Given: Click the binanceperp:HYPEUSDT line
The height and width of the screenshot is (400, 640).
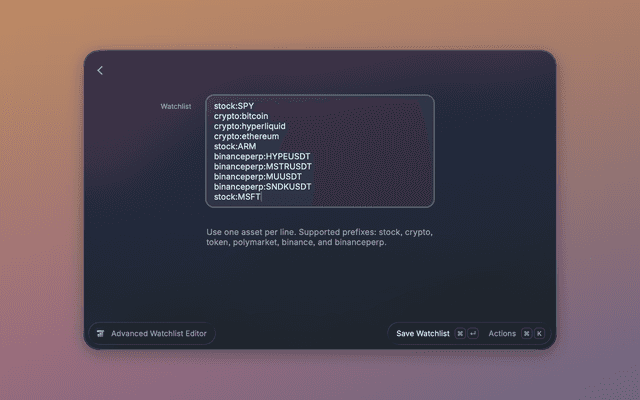Looking at the screenshot, I should [x=262, y=156].
